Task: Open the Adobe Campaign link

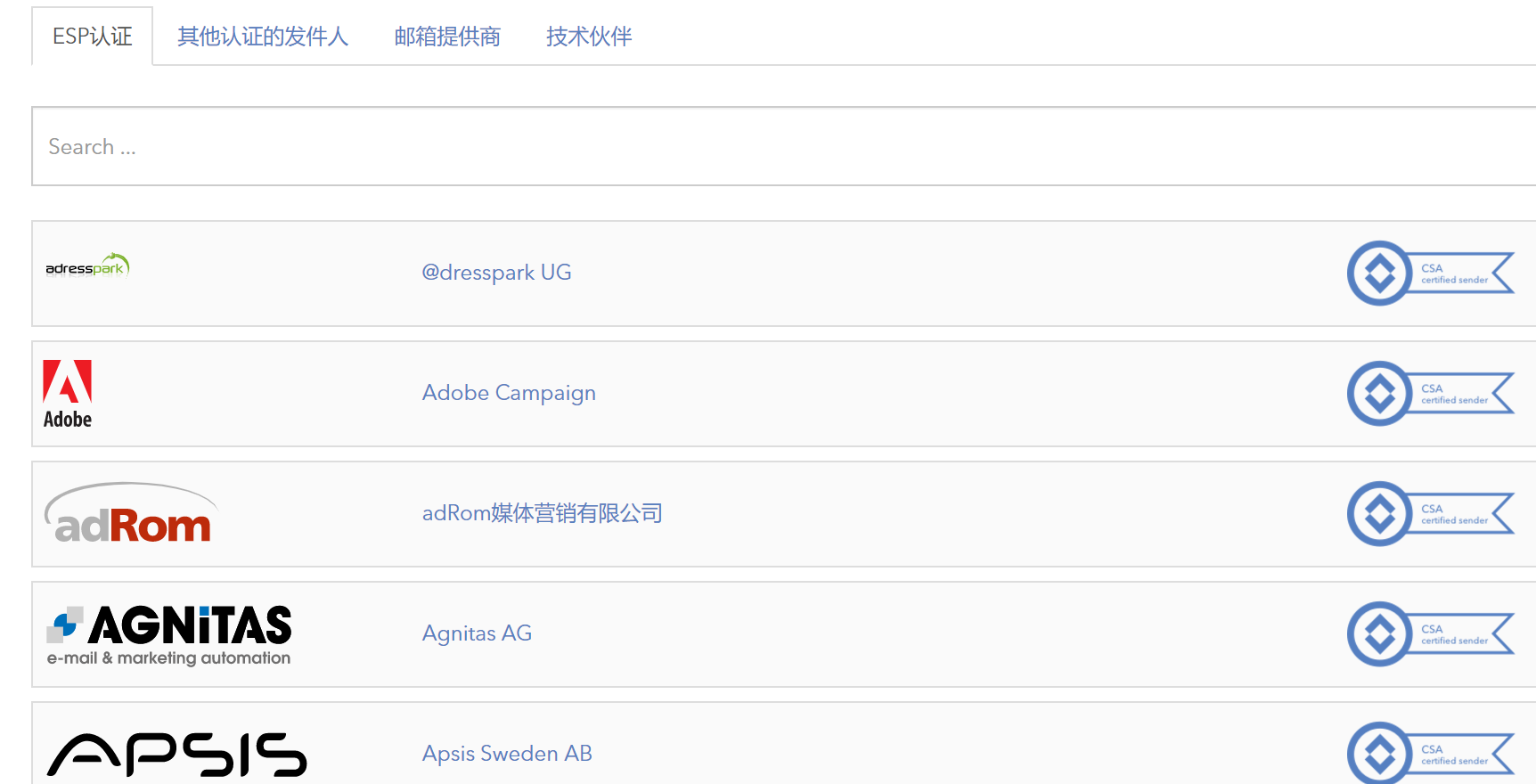Action: coord(509,393)
